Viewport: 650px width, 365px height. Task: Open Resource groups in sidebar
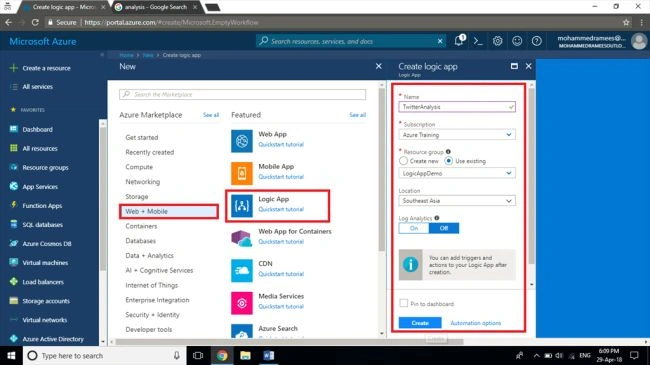(x=45, y=168)
